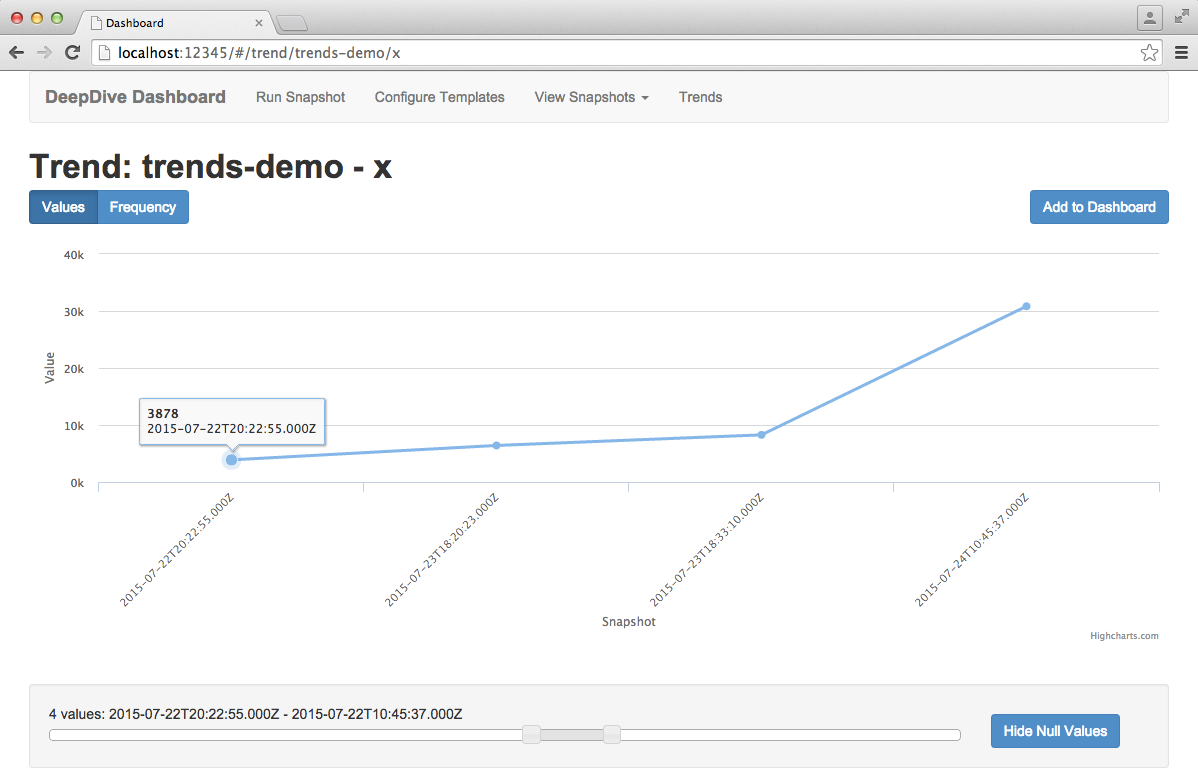Click the Add to Dashboard button

point(1099,207)
